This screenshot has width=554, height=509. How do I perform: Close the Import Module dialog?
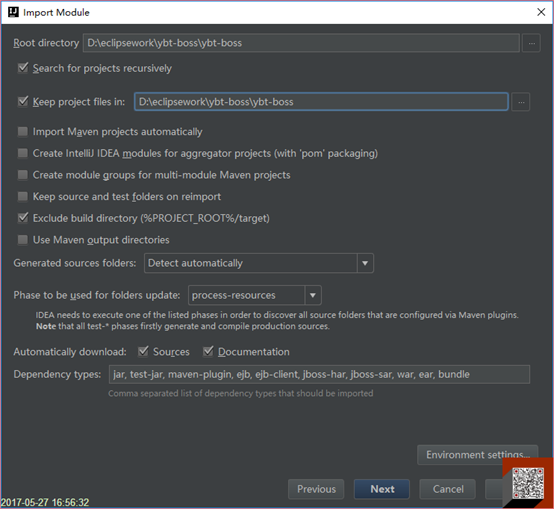click(541, 12)
